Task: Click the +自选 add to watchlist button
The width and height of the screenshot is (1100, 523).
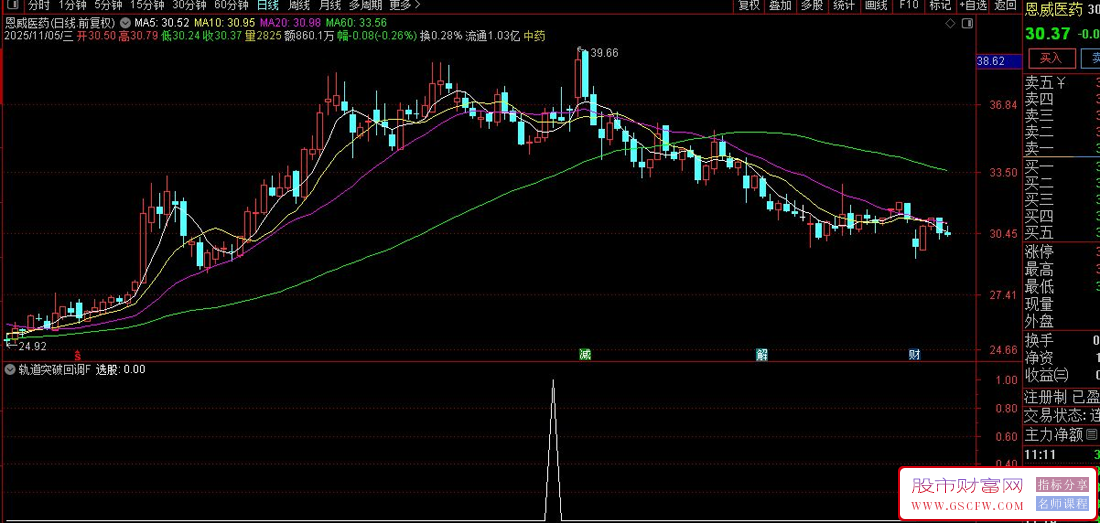Action: [967, 5]
